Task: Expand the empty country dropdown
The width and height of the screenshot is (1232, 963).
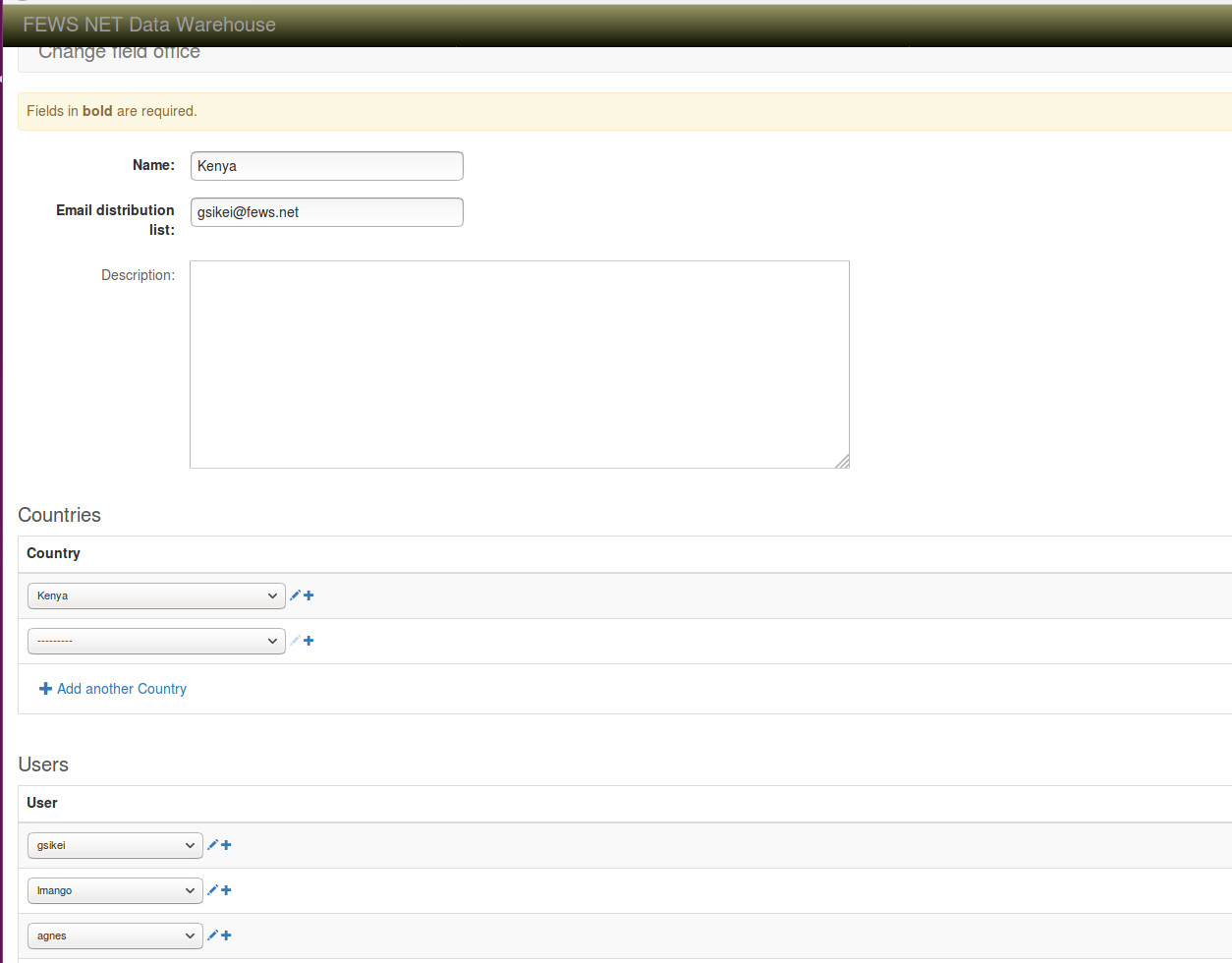Action: [x=156, y=642]
